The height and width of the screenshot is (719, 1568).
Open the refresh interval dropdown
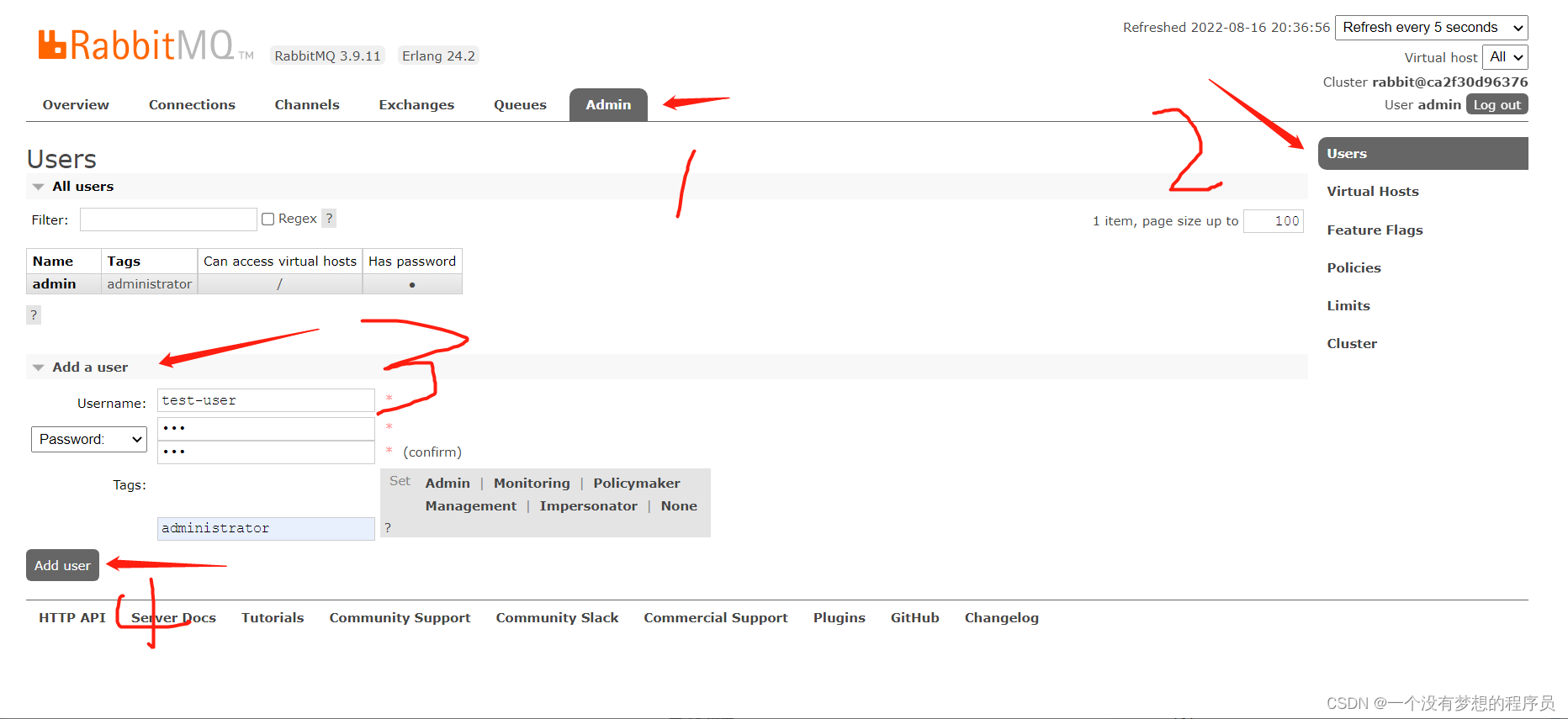1432,28
